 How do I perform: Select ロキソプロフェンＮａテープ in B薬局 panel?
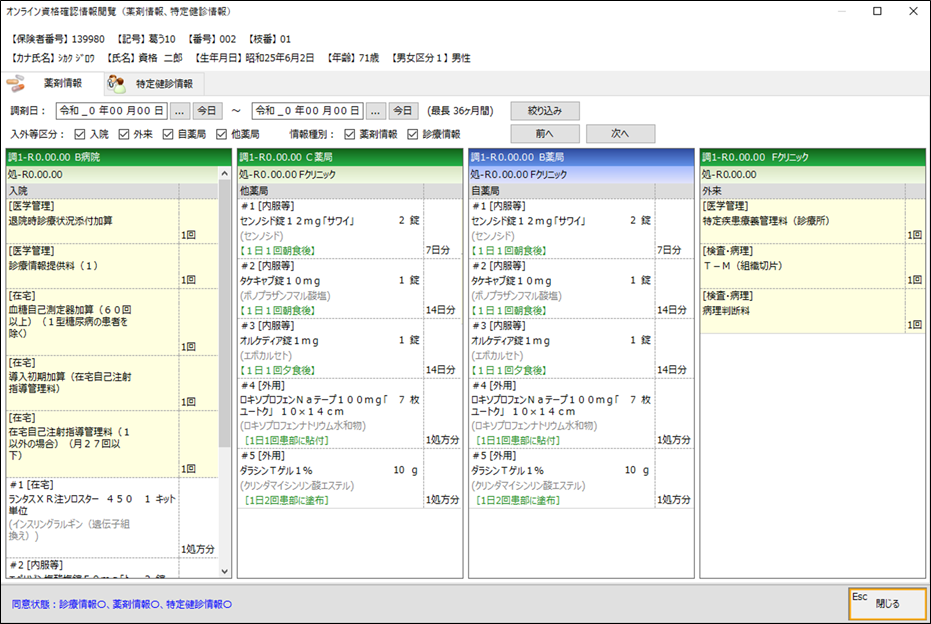coord(581,413)
